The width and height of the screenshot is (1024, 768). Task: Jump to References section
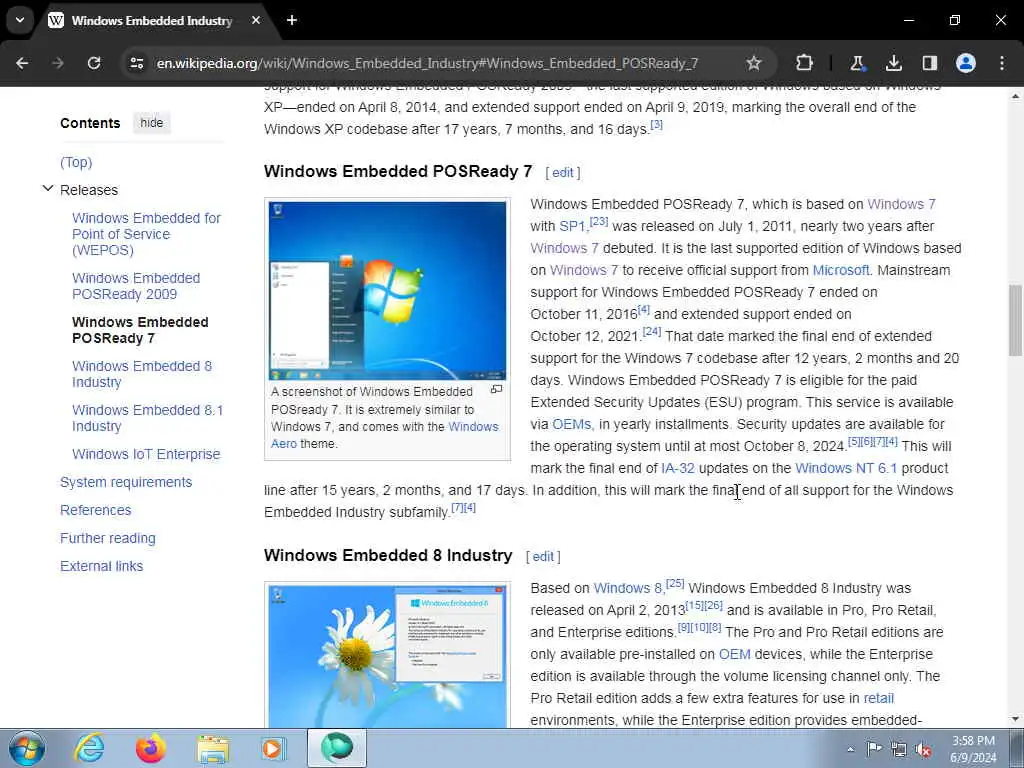[x=95, y=510]
